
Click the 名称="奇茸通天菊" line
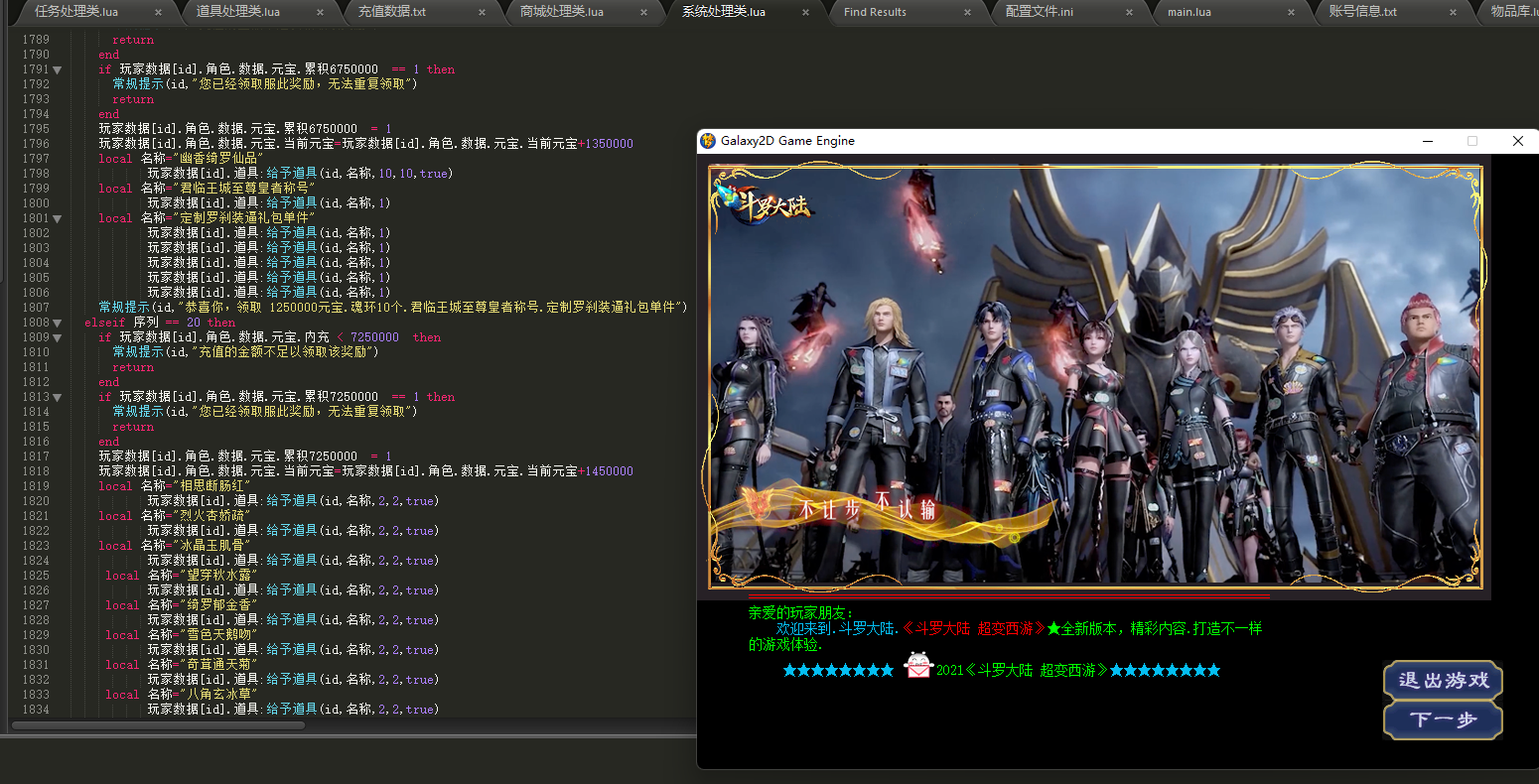point(181,665)
